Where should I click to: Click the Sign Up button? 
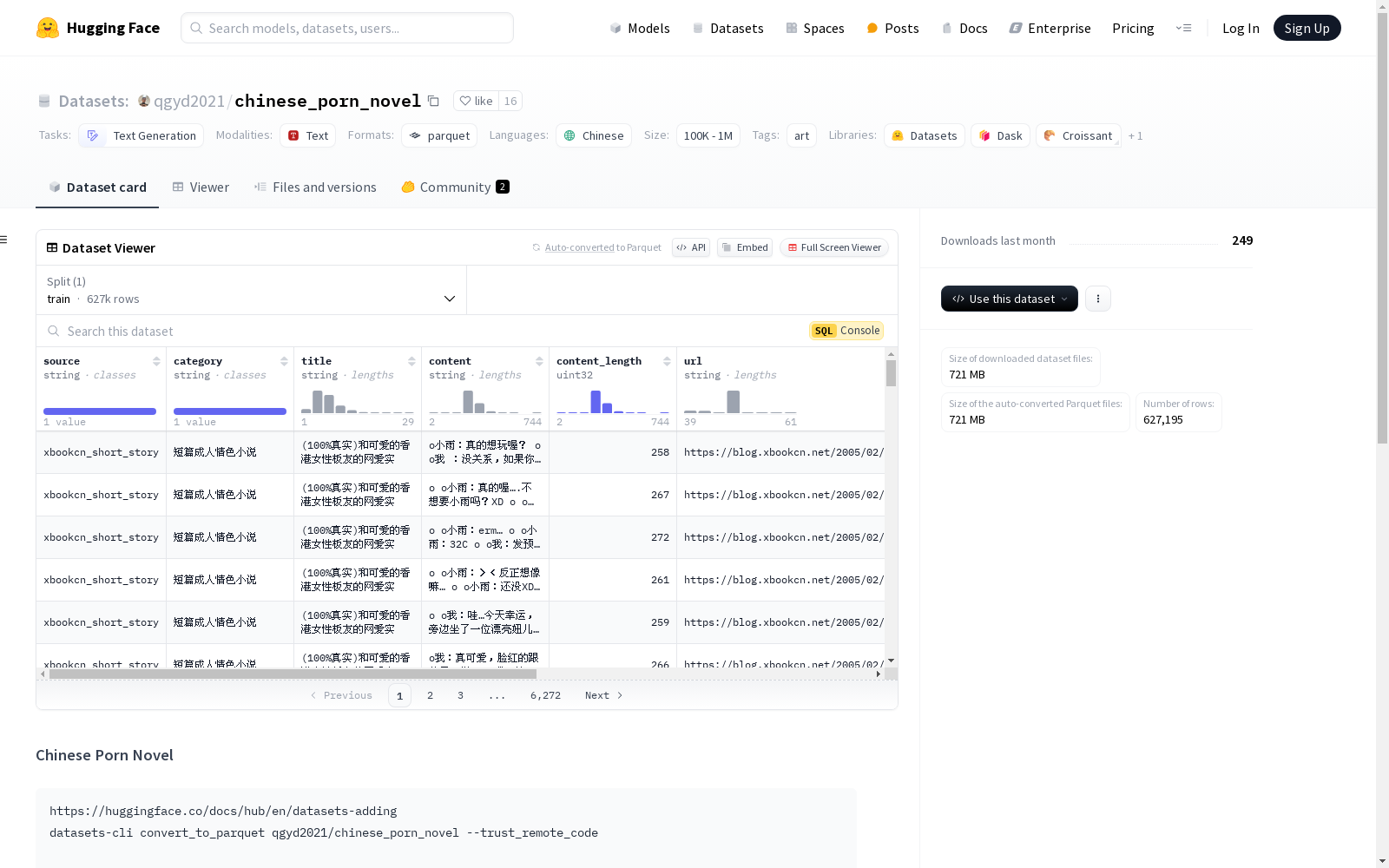point(1307,28)
